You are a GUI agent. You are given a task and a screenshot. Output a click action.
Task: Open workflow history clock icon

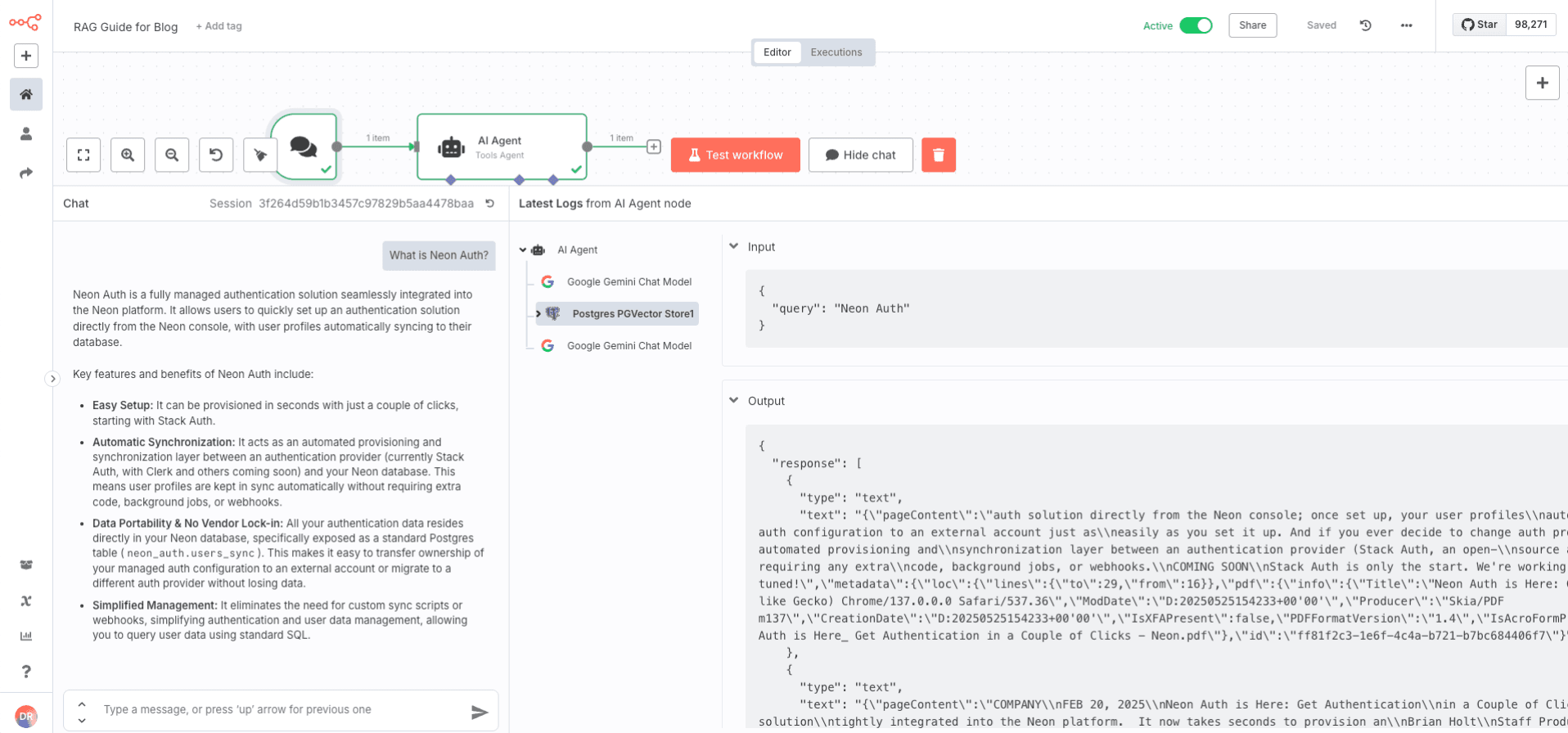[1365, 25]
